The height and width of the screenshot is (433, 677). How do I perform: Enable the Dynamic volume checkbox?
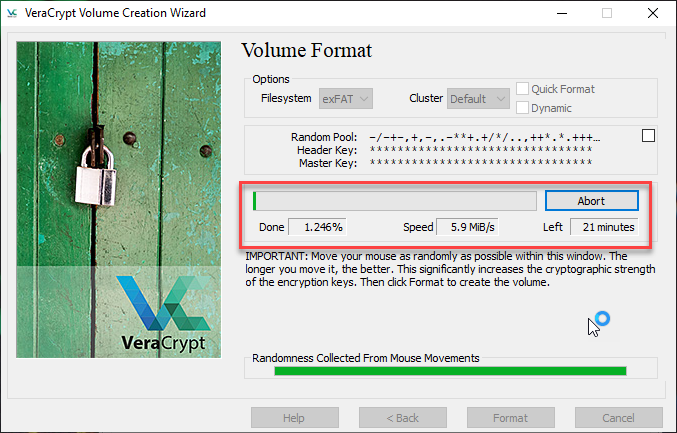coord(523,108)
